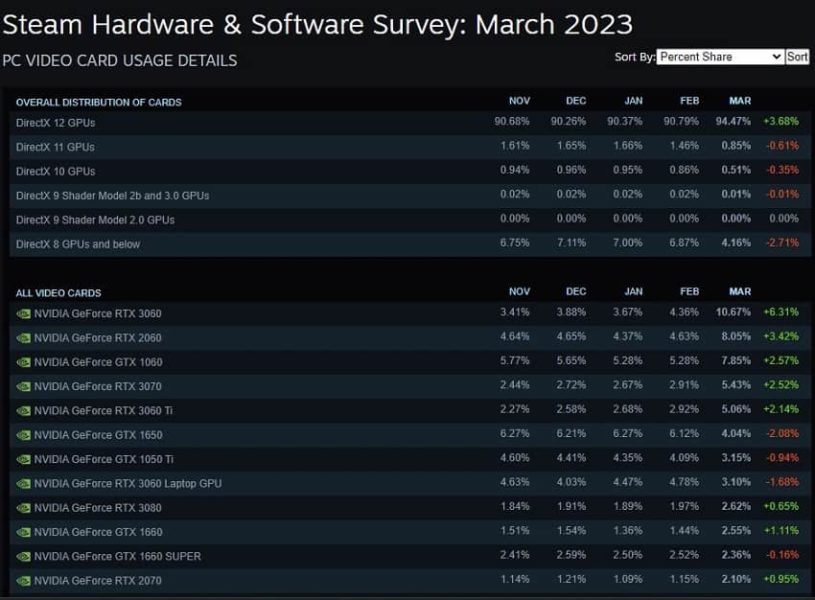
Task: Click DirectX 9 Shader Model 2.0 GPUs
Action: (x=95, y=220)
